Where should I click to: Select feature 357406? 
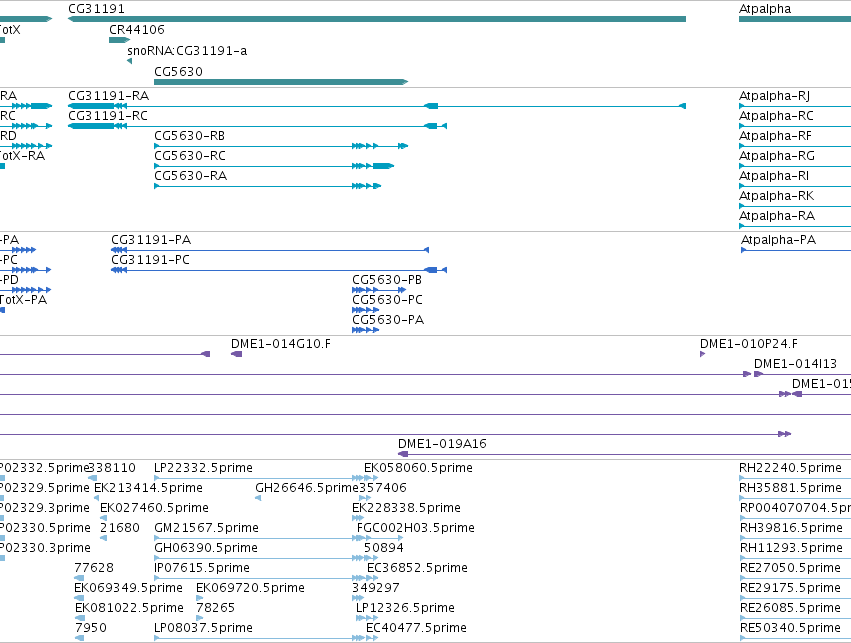coord(383,488)
